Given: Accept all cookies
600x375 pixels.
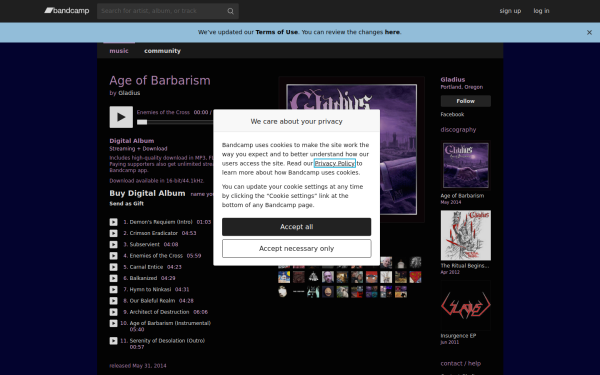Looking at the screenshot, I should (297, 227).
